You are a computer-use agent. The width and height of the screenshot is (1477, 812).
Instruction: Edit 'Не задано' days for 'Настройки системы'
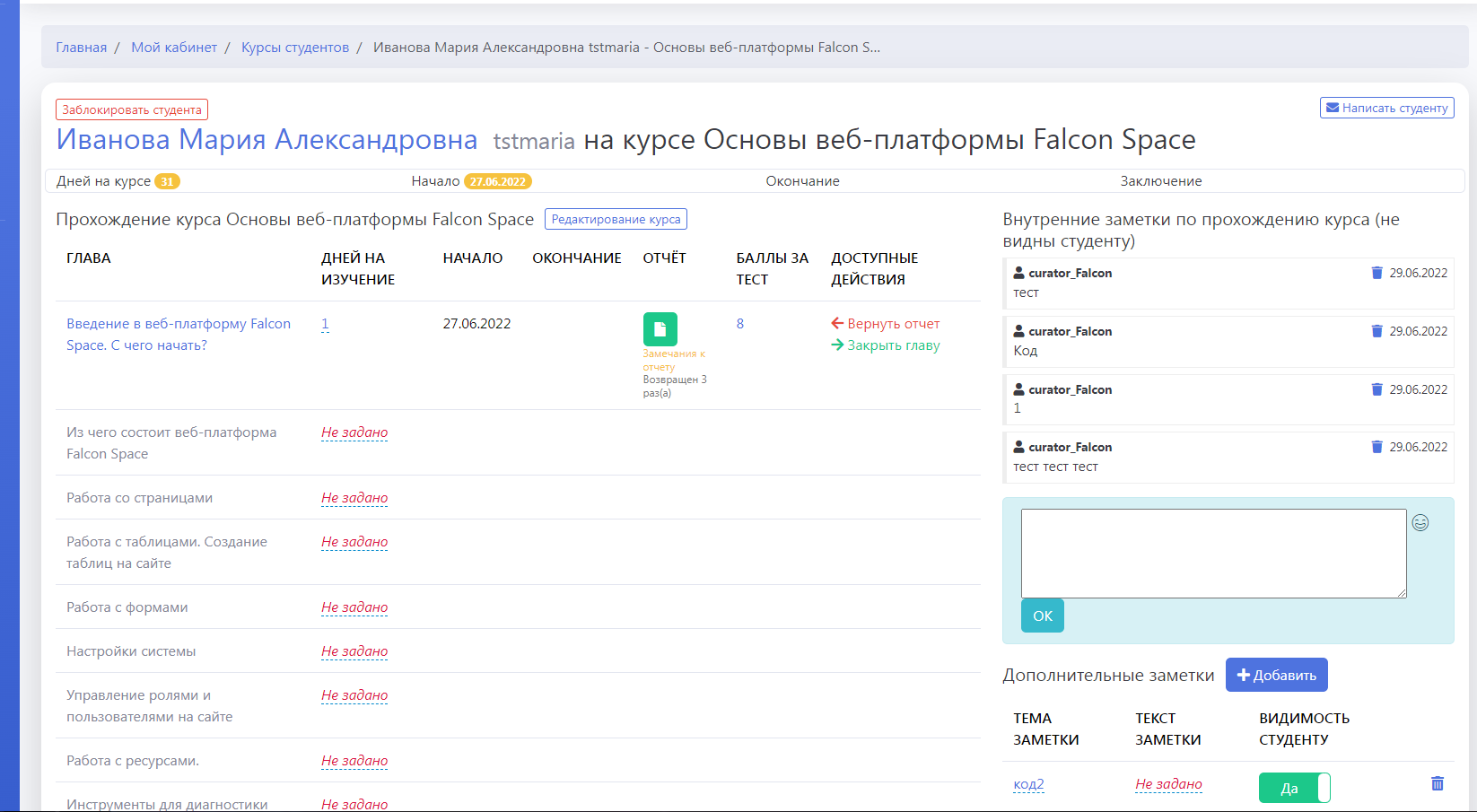coord(354,651)
